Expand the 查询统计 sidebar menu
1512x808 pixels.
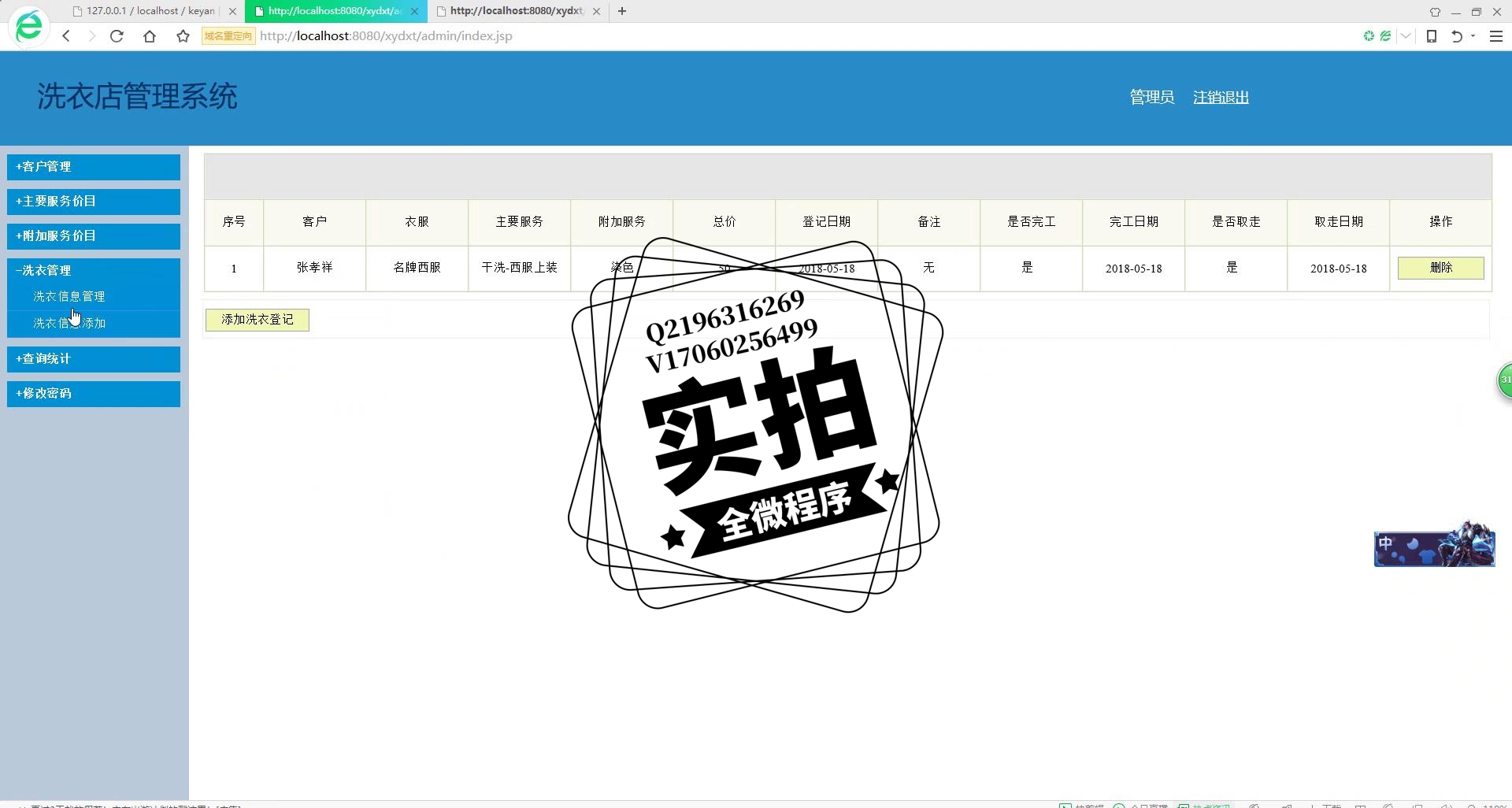tap(94, 359)
